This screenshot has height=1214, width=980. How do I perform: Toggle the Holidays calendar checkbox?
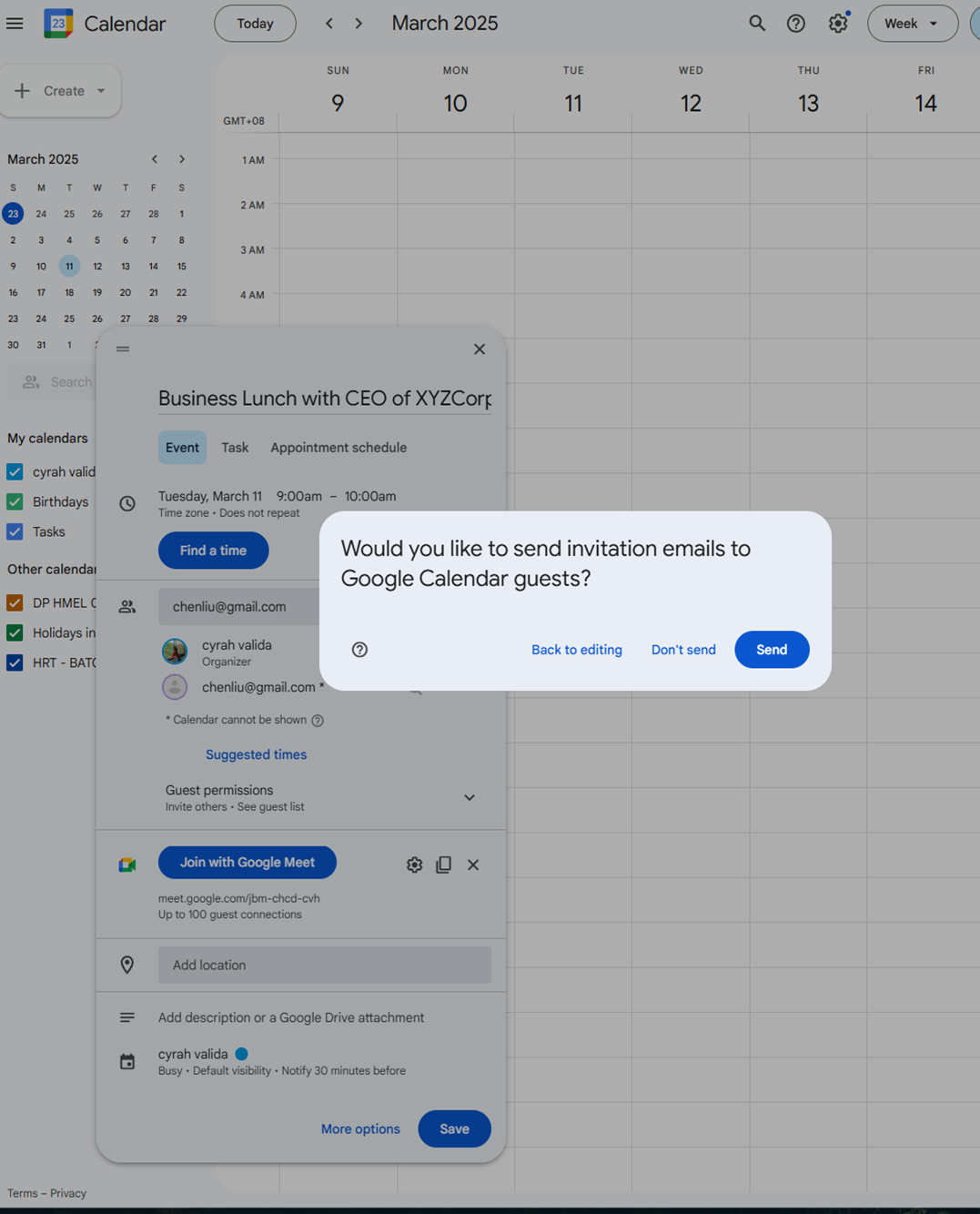[x=15, y=632]
